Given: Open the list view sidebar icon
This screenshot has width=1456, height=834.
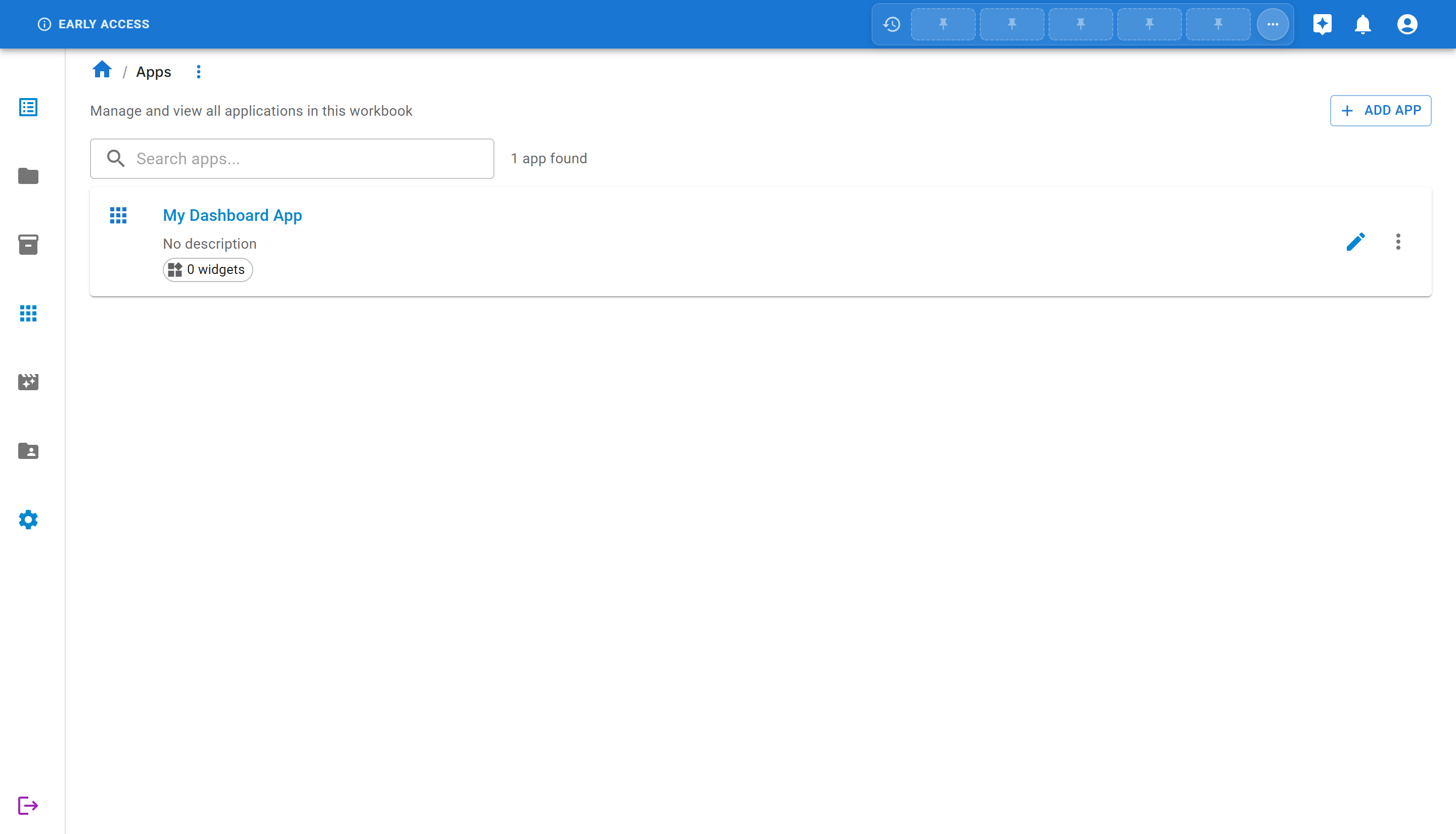Looking at the screenshot, I should 28,107.
